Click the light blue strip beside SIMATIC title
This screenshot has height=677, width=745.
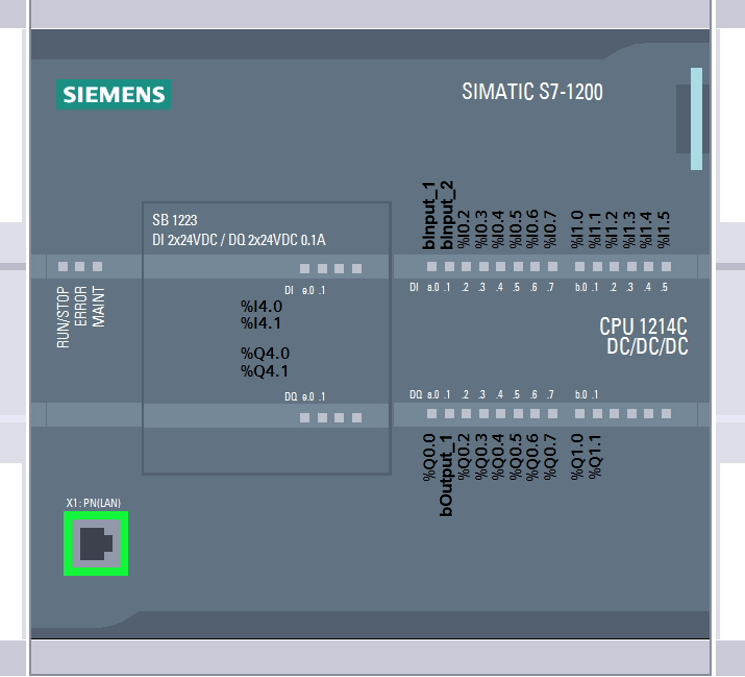[x=696, y=118]
